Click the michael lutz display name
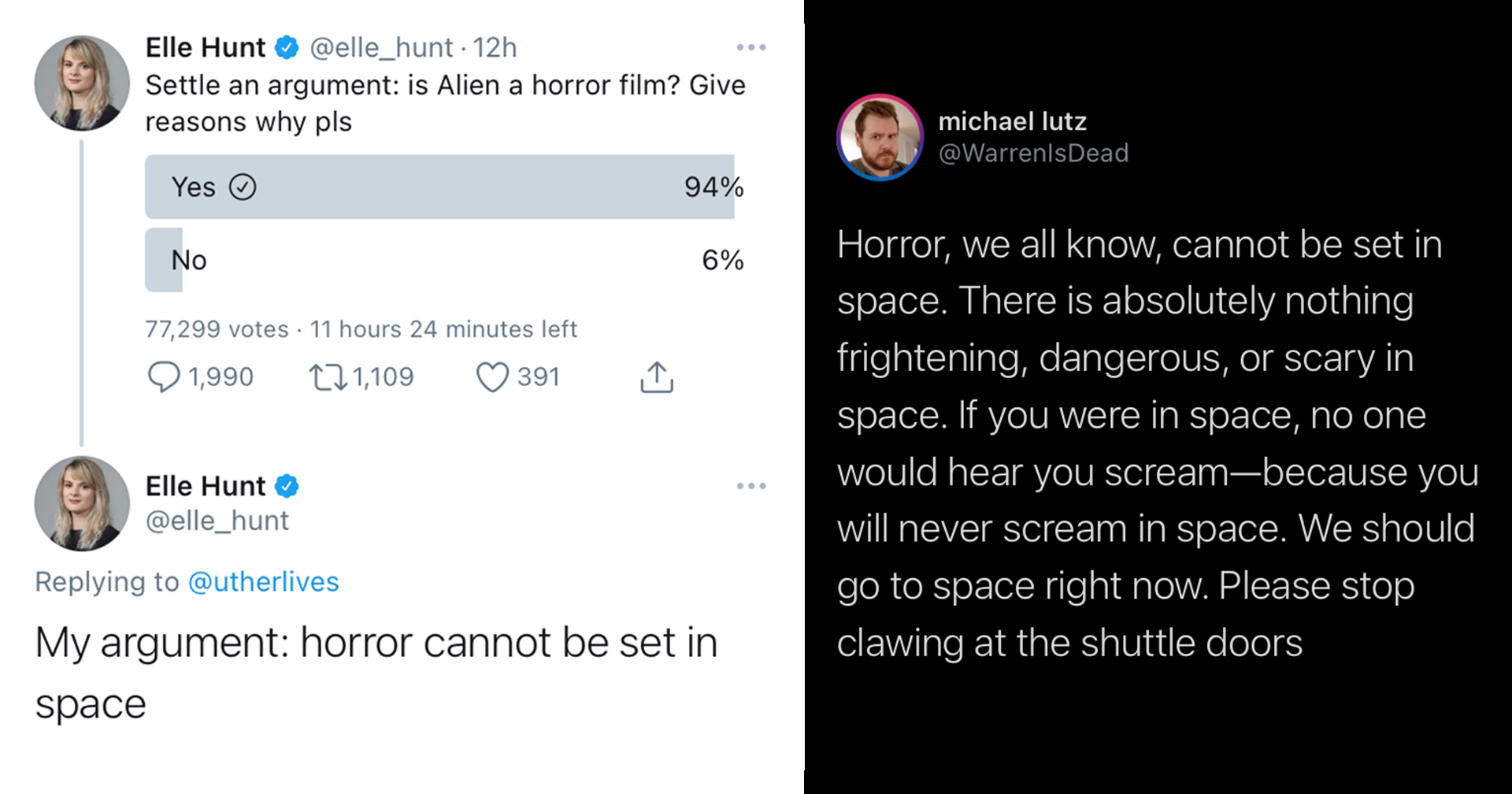This screenshot has height=794, width=1512. pos(1012,121)
